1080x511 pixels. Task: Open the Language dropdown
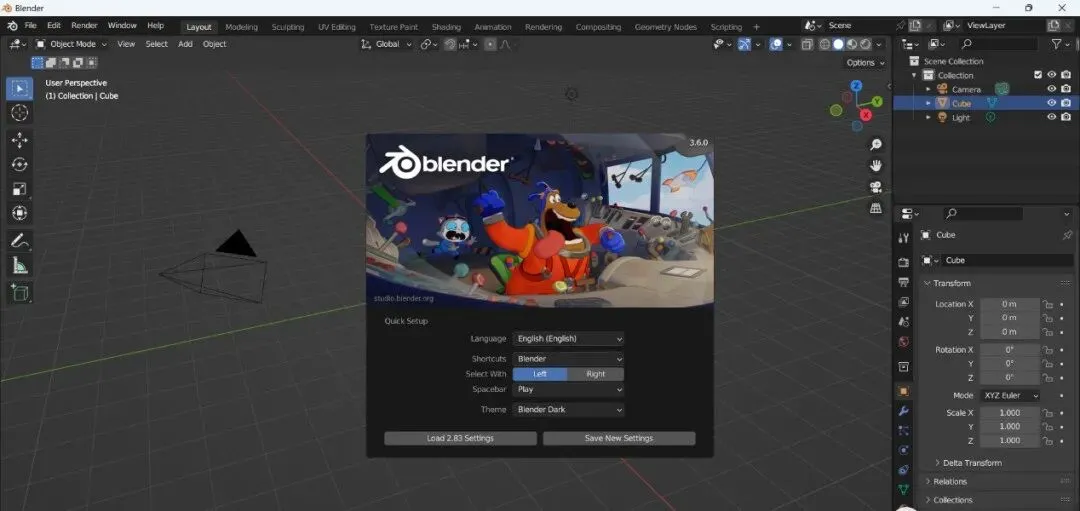tap(568, 339)
